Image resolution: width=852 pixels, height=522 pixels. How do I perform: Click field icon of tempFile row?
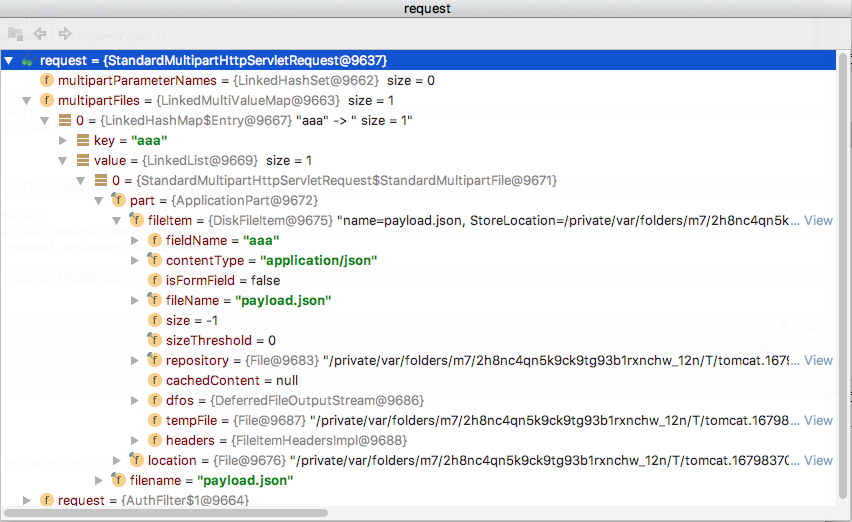pos(155,420)
